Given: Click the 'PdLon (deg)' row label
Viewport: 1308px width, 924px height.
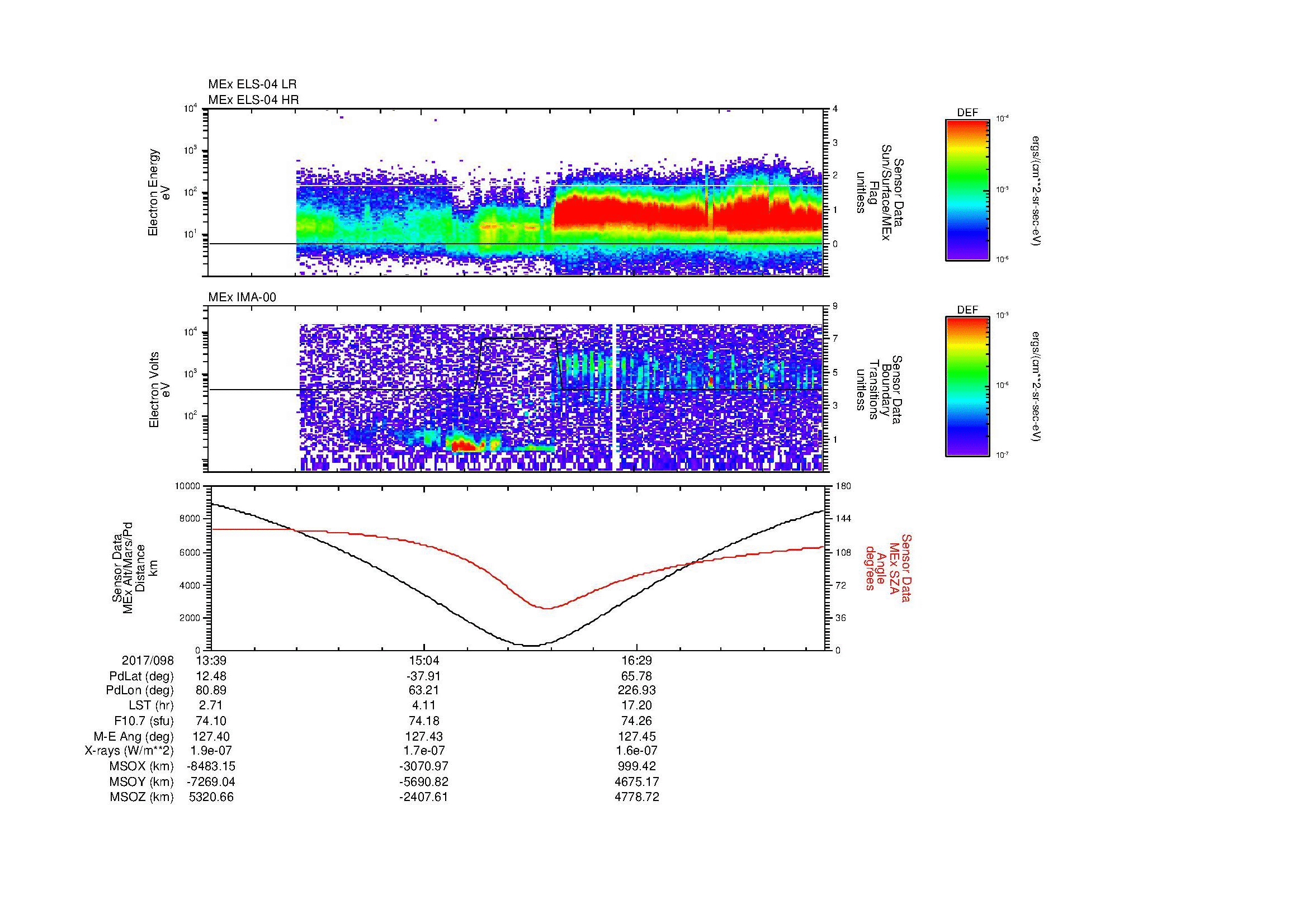Looking at the screenshot, I should 140,690.
